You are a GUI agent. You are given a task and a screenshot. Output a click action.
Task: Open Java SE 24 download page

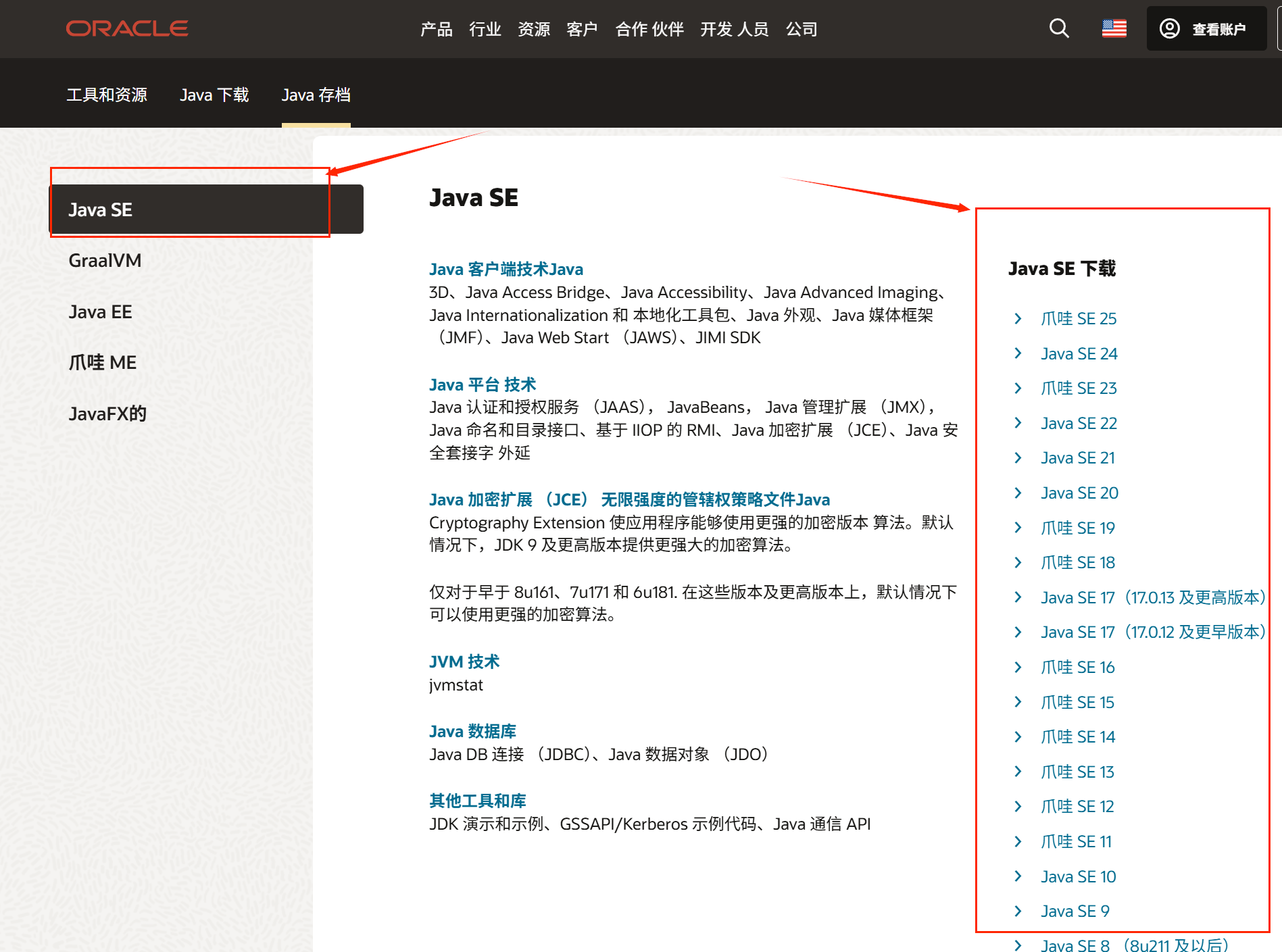coord(1079,353)
